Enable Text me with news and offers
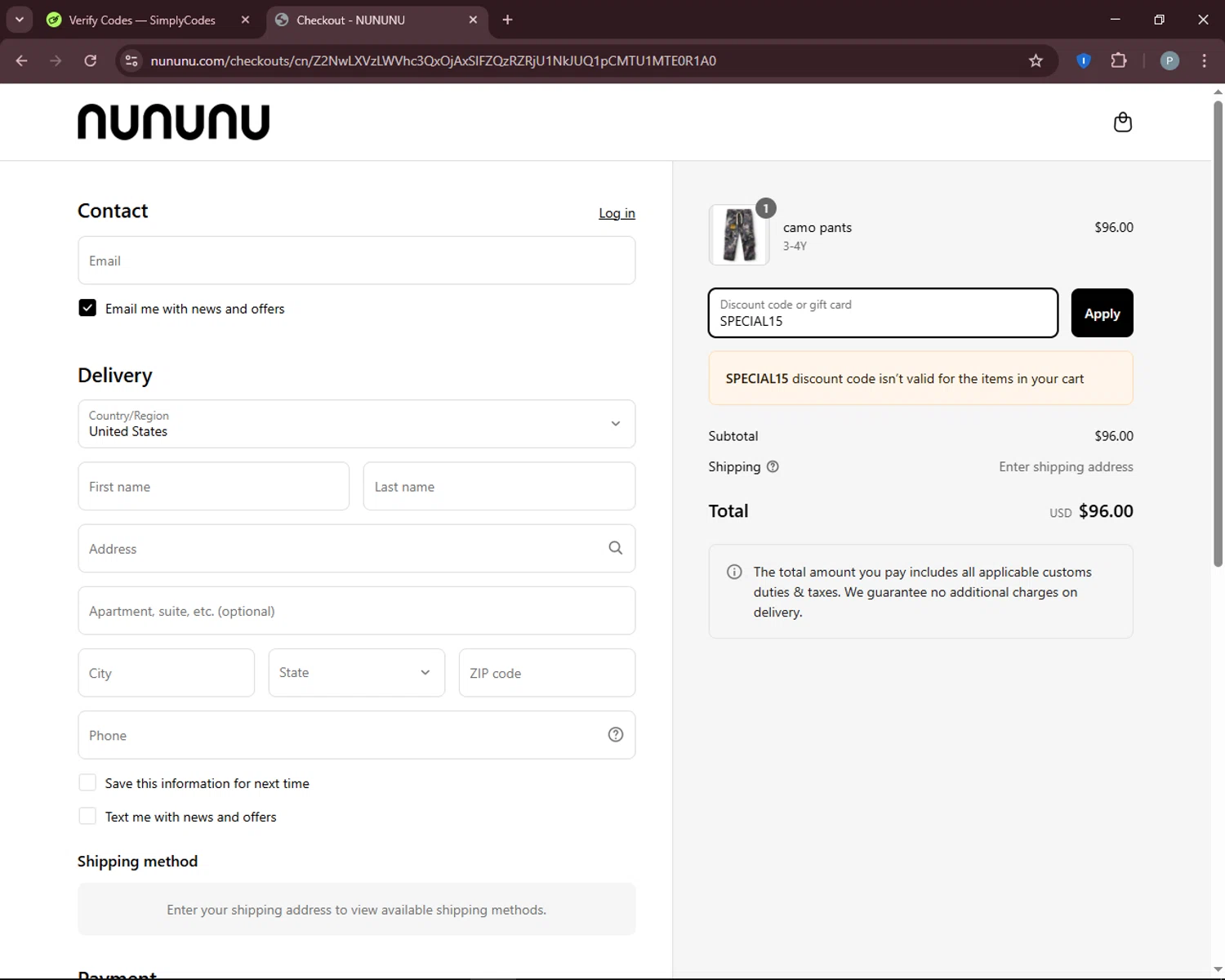1225x980 pixels. click(x=87, y=816)
